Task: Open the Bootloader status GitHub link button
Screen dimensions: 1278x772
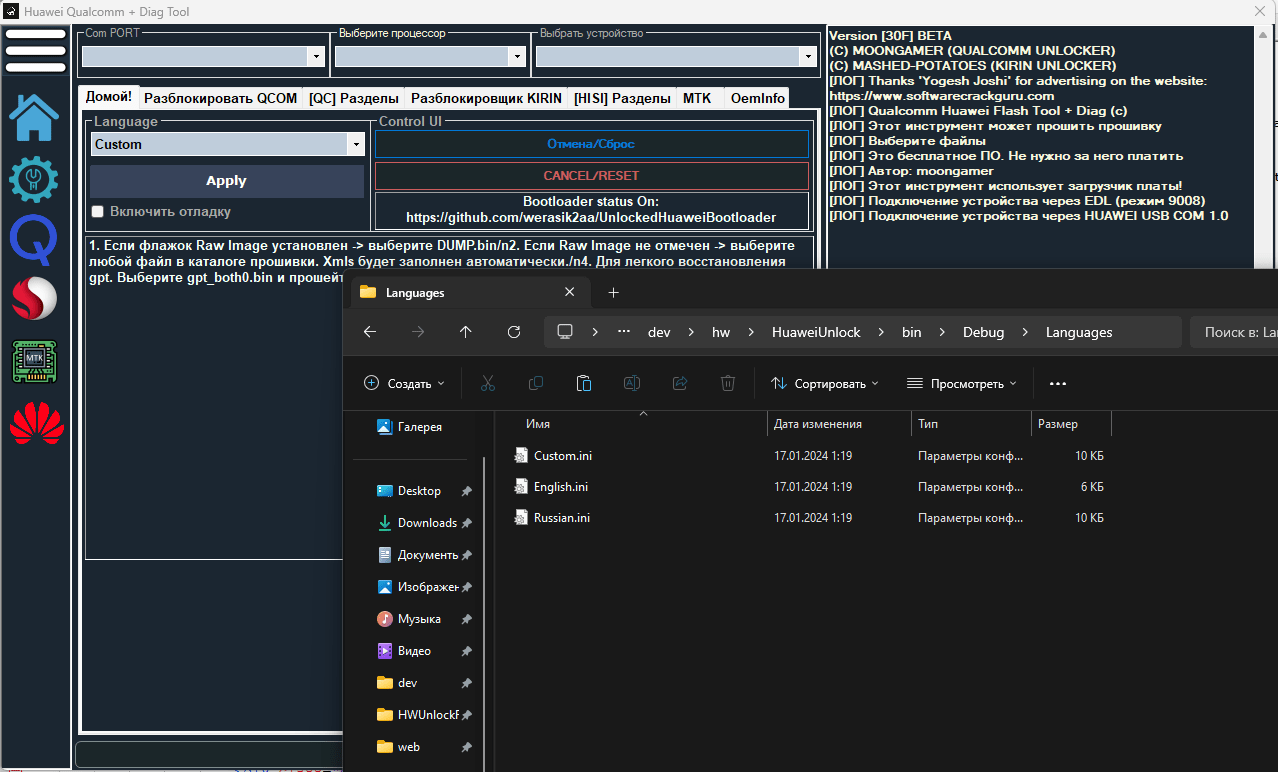Action: click(x=591, y=210)
